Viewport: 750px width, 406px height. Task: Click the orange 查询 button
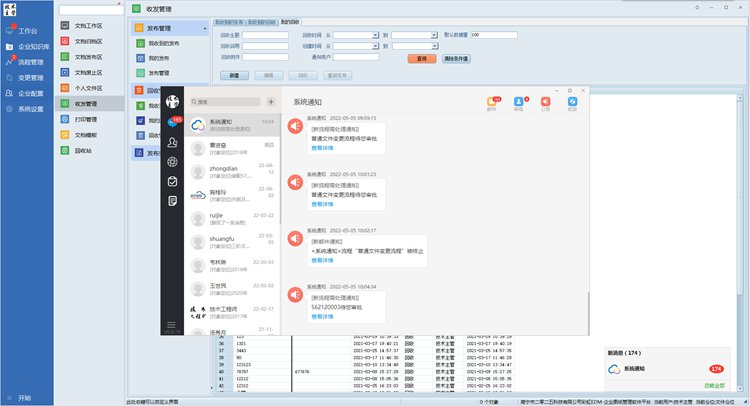tap(420, 58)
